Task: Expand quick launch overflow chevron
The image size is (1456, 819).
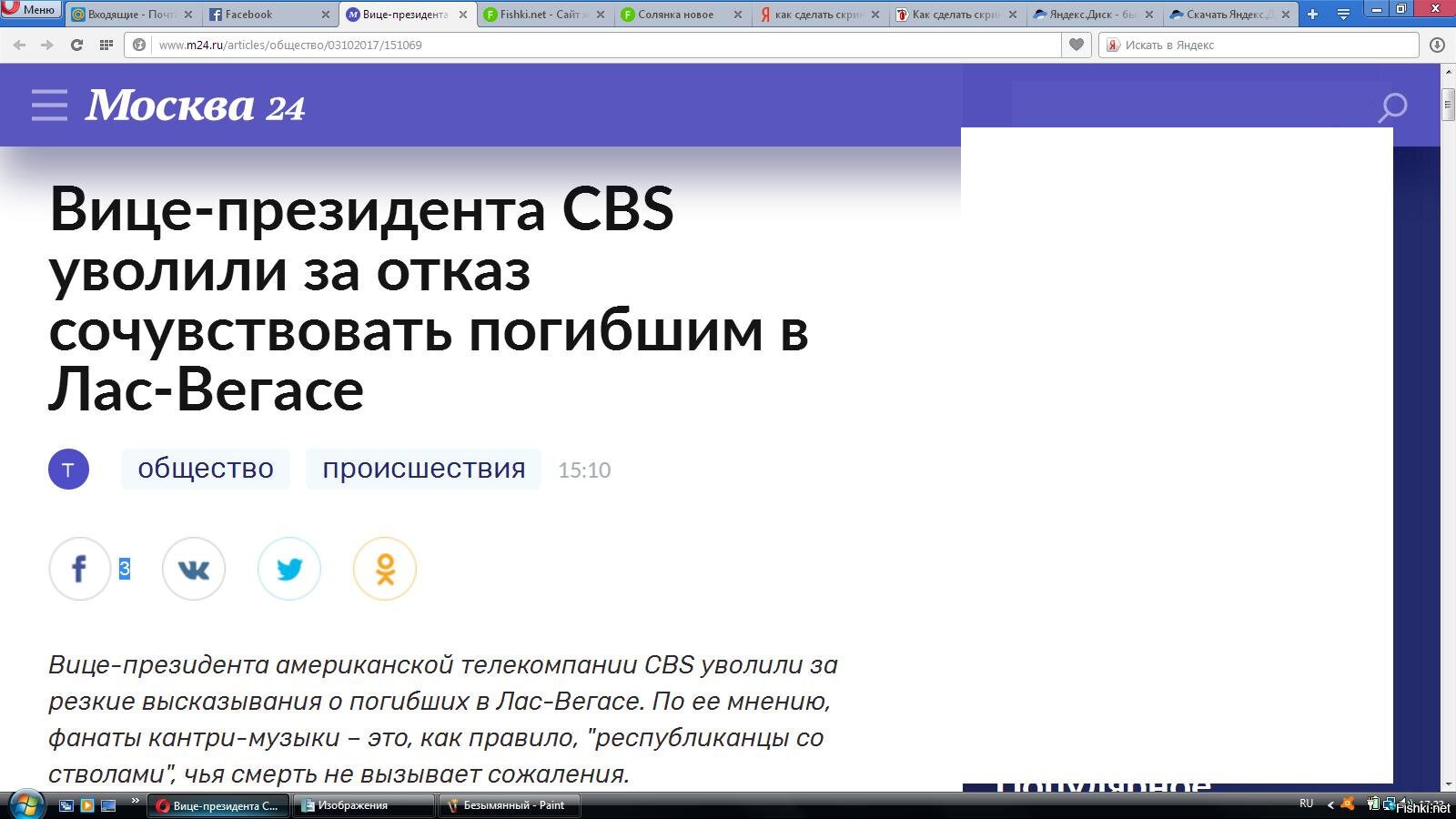Action: 136,802
